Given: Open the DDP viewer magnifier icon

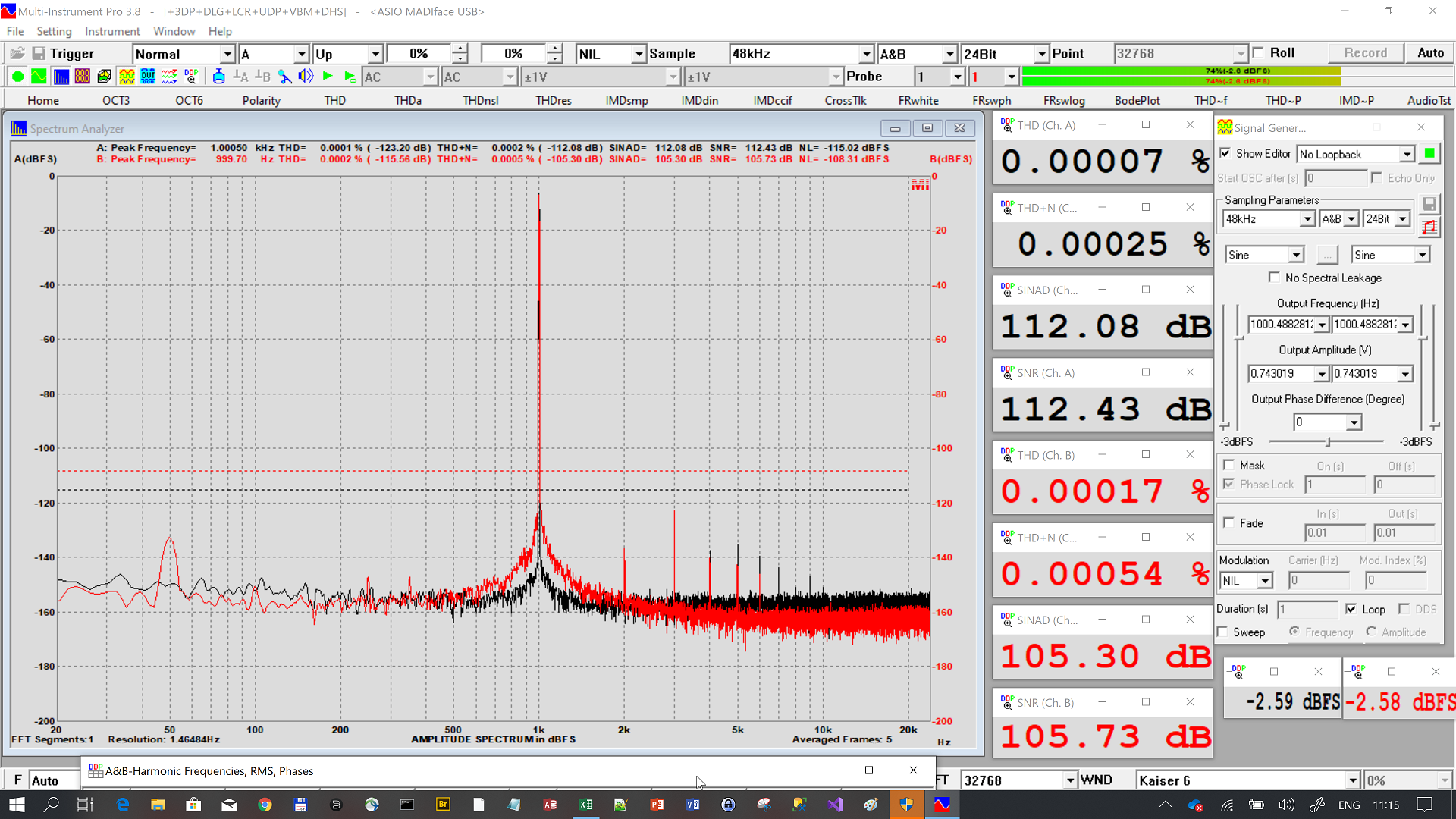Looking at the screenshot, I should click(192, 77).
